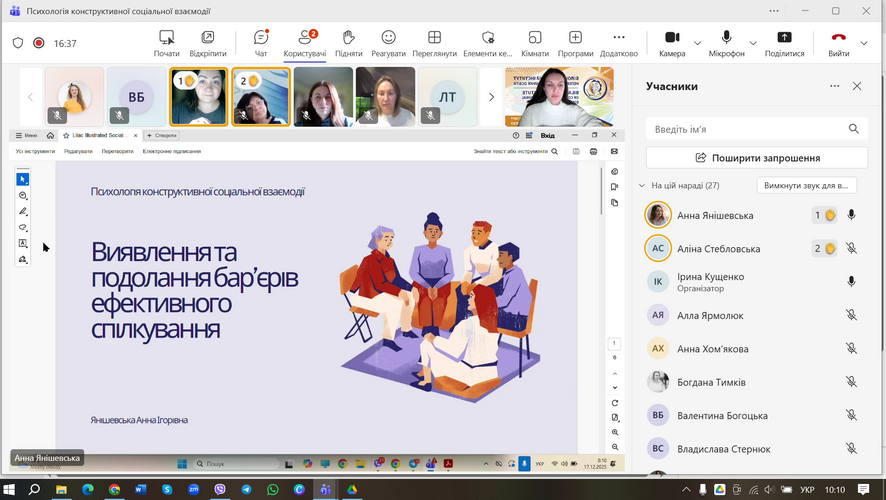Open the Переглянути view menu
Image resolution: width=886 pixels, height=500 pixels.
pyautogui.click(x=434, y=42)
